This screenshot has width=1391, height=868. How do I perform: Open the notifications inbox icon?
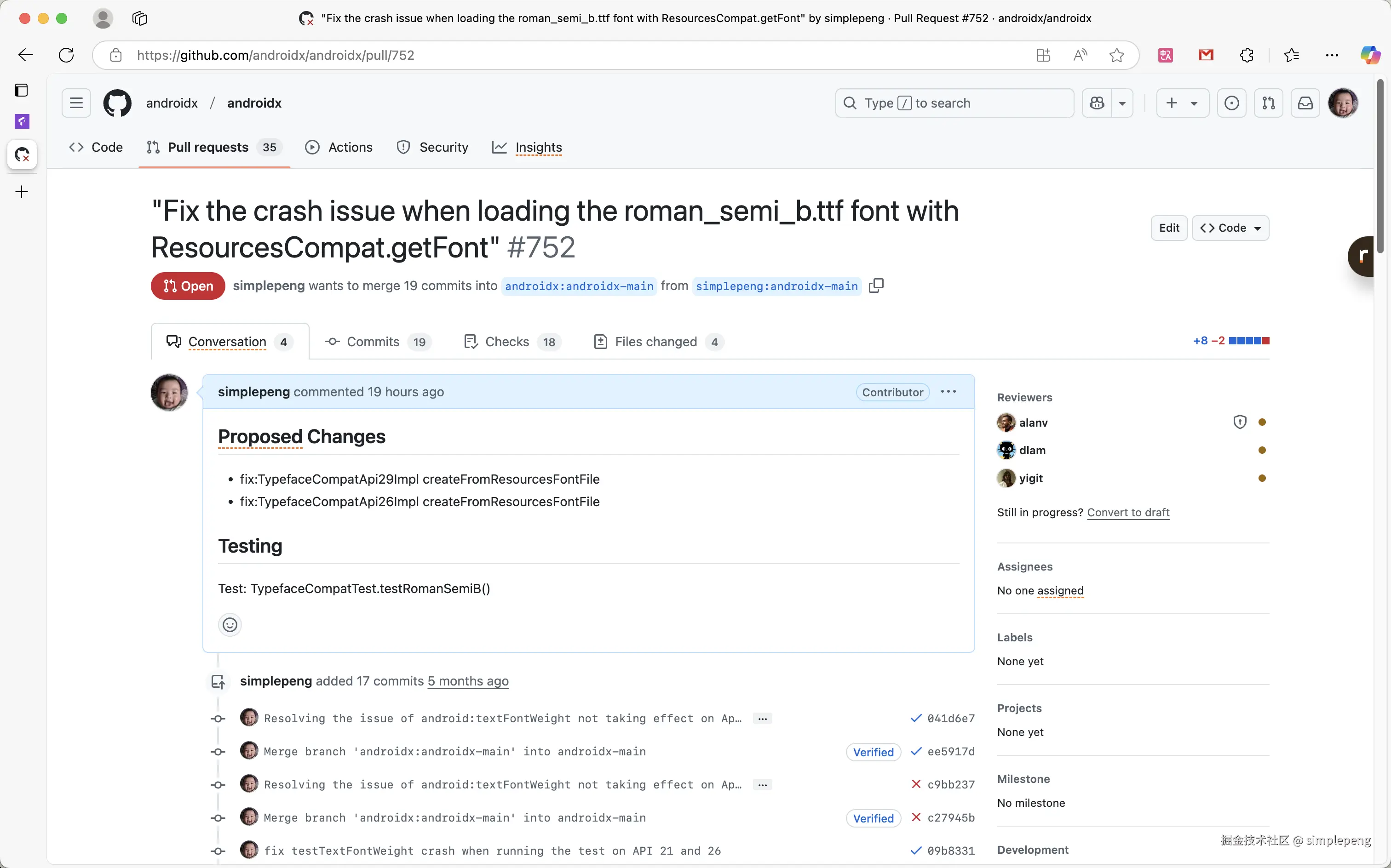(x=1305, y=103)
